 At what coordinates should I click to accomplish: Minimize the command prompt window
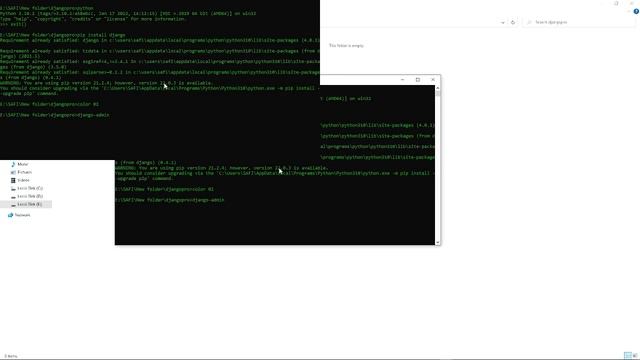[402, 80]
